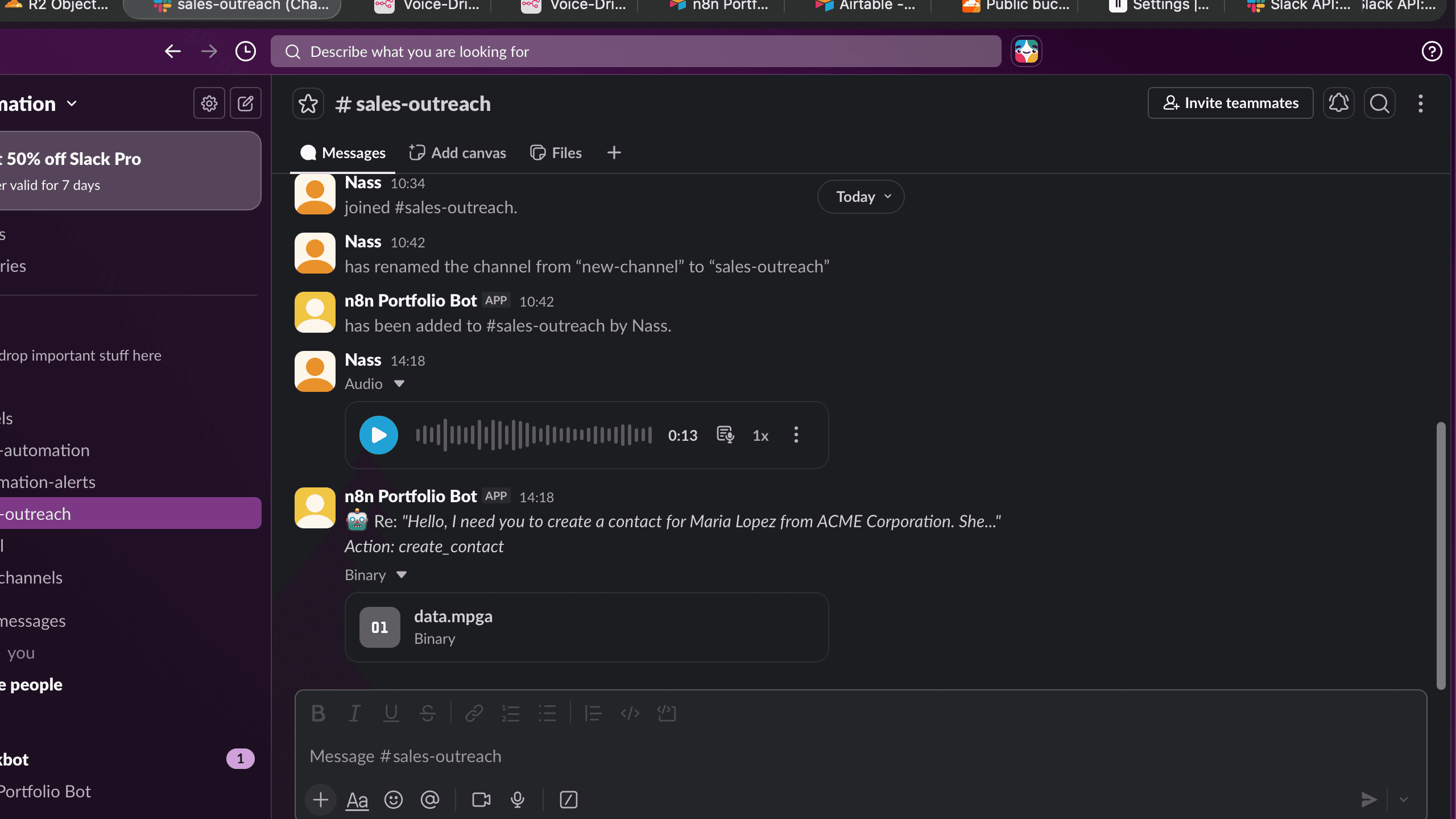Record an audio clip with microphone
The height and width of the screenshot is (819, 1456).
tap(518, 800)
